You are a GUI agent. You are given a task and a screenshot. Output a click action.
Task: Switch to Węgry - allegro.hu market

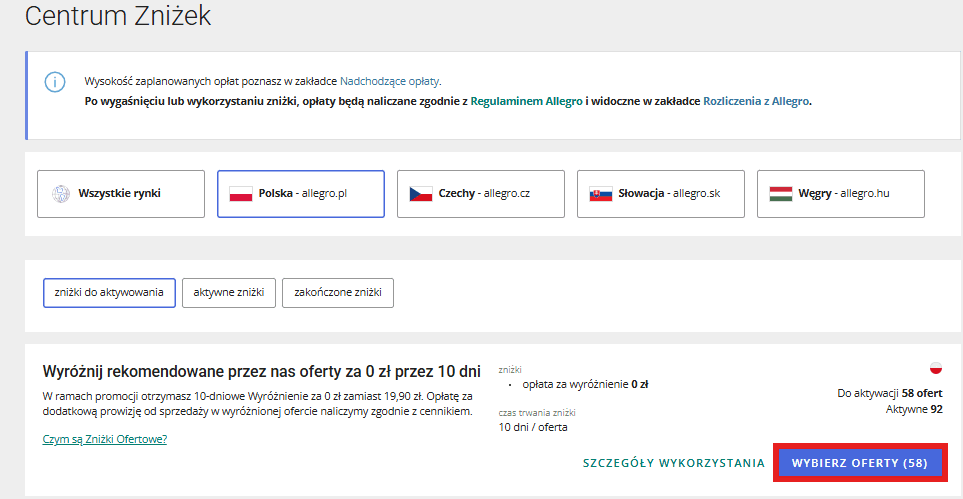841,194
